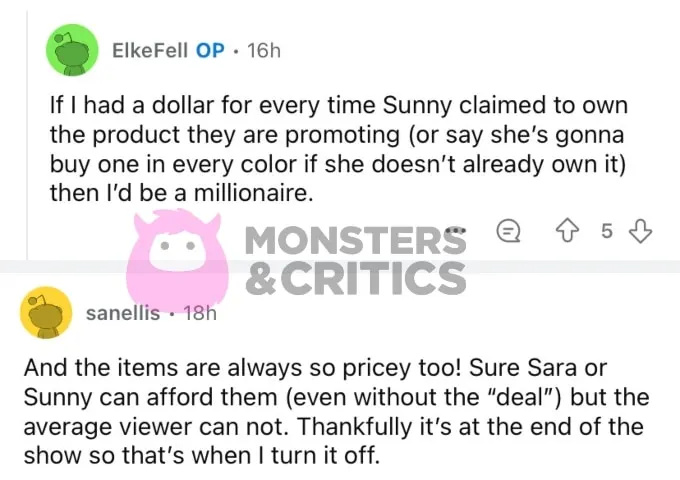
Task: Open sanellis's yellow Snoo avatar
Action: click(x=46, y=313)
